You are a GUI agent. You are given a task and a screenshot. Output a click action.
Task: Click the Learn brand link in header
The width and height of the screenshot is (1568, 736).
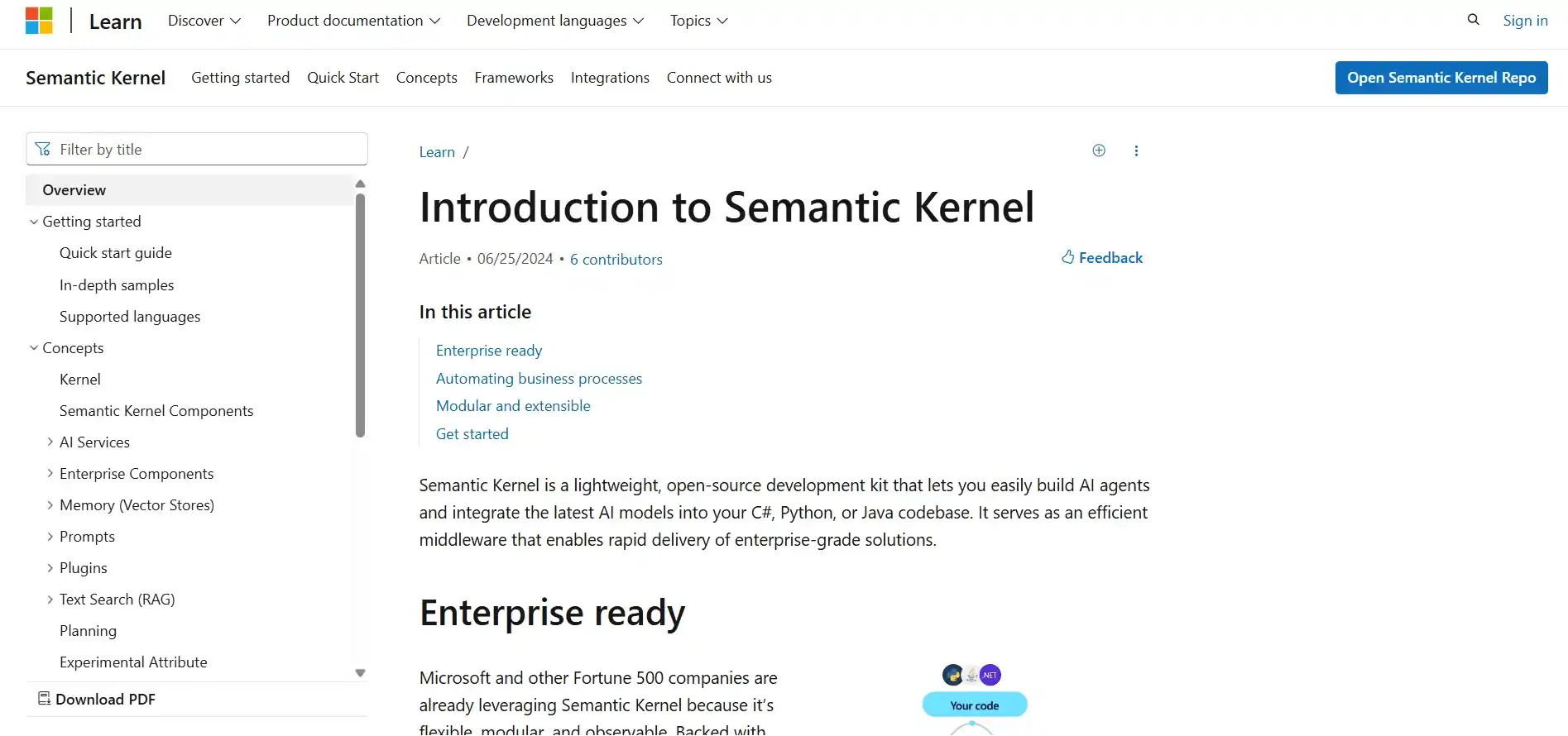[116, 22]
